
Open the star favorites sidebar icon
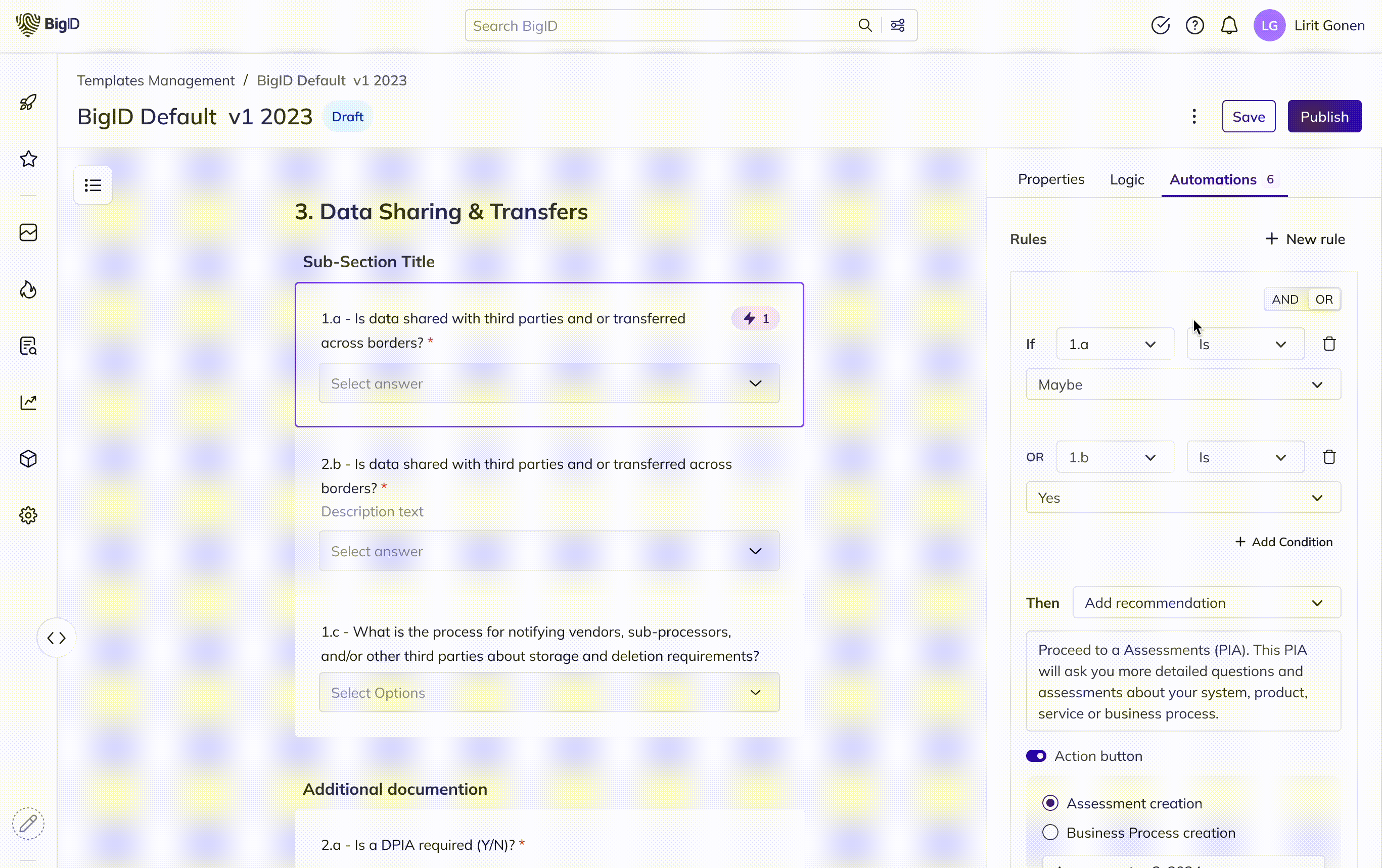28,159
